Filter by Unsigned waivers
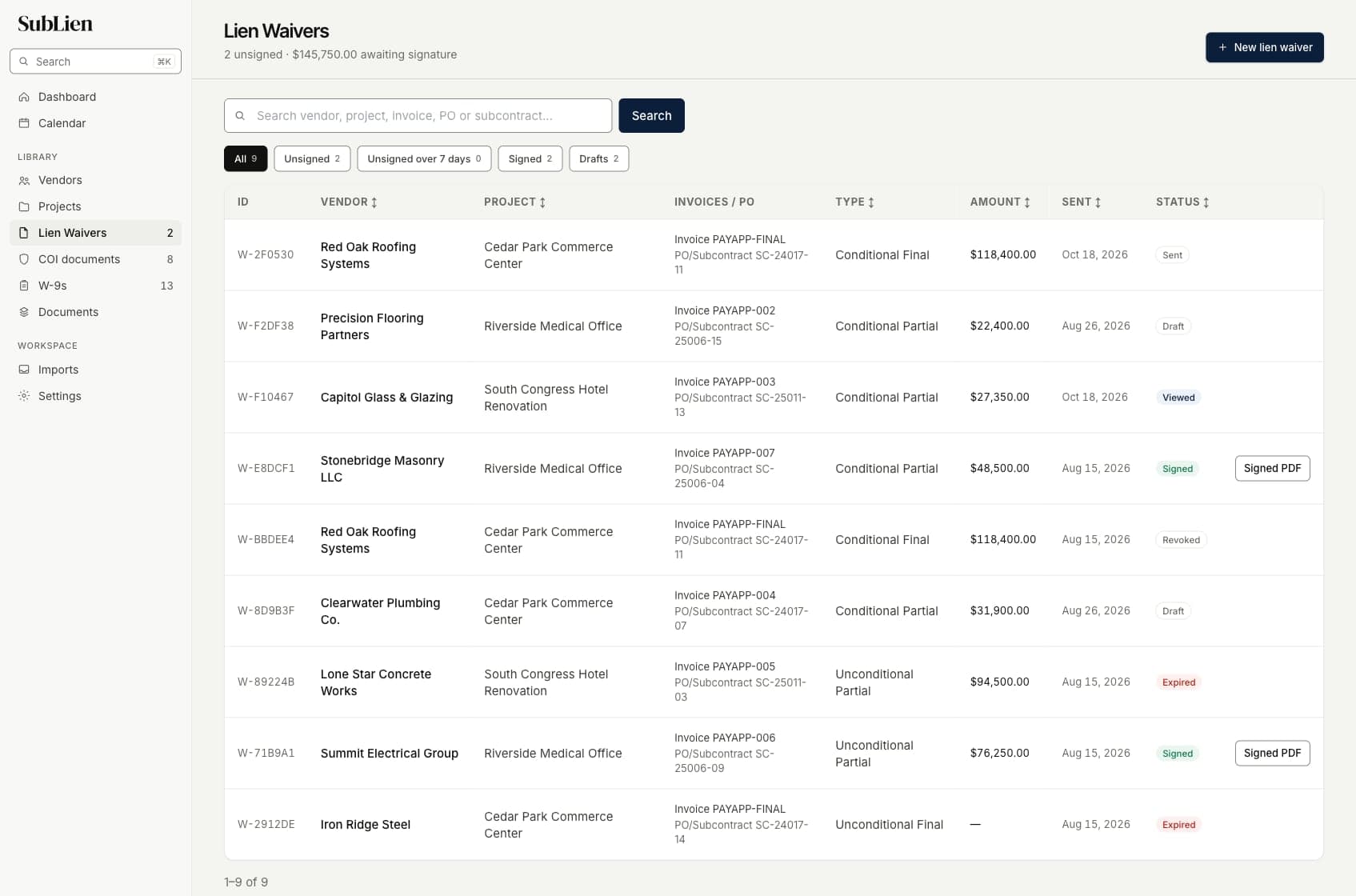The image size is (1356, 896). [x=312, y=158]
